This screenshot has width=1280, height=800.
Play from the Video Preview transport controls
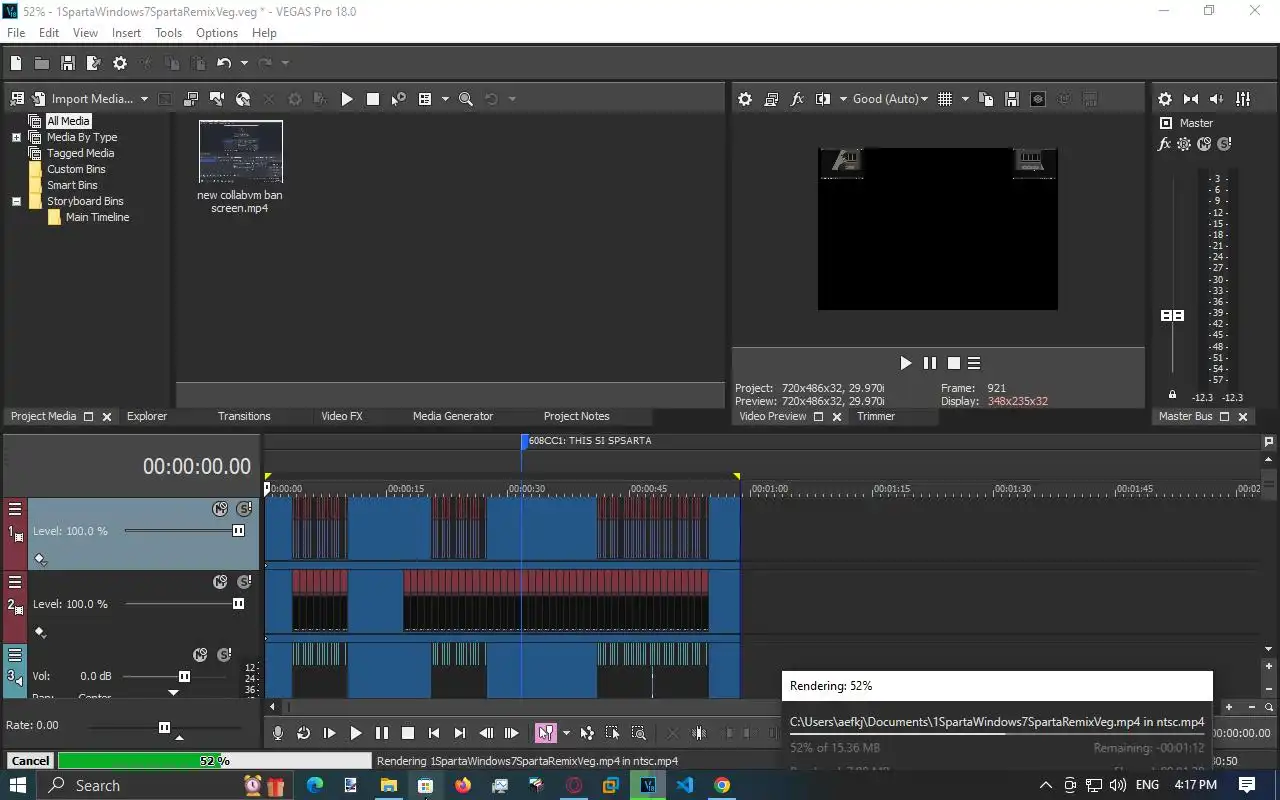(x=906, y=363)
